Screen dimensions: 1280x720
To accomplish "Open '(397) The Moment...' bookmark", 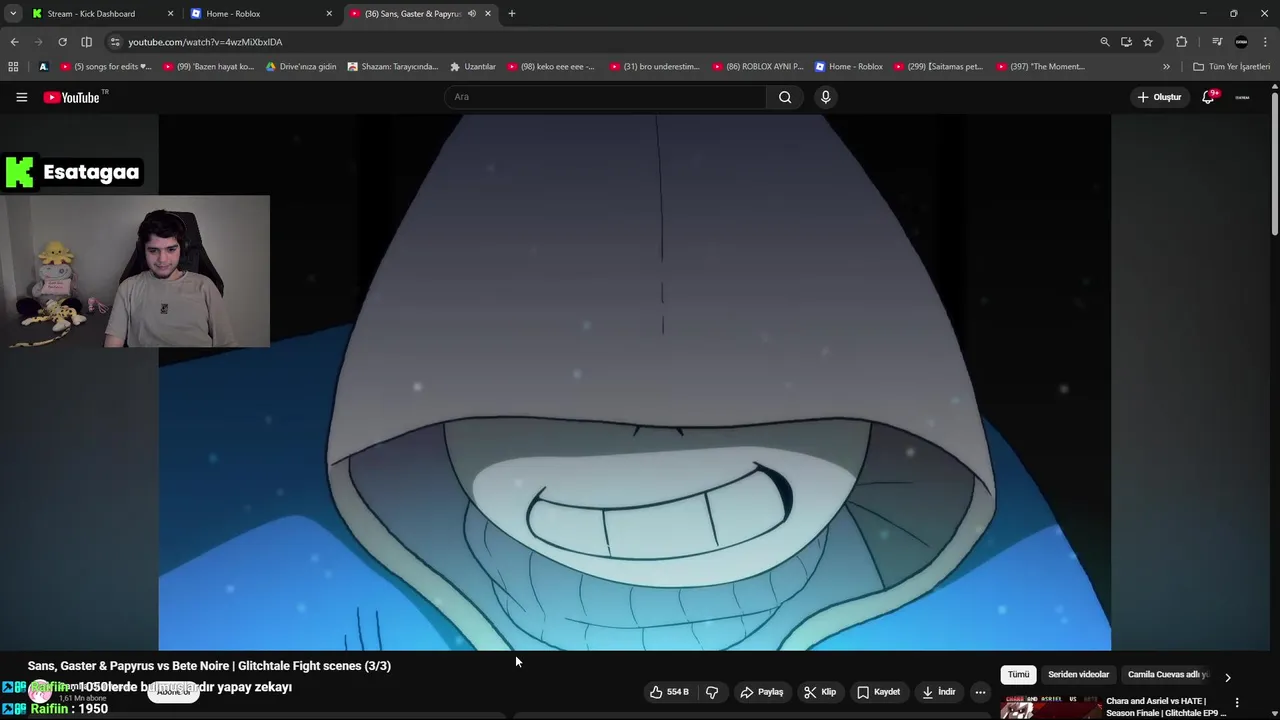I will [1040, 67].
